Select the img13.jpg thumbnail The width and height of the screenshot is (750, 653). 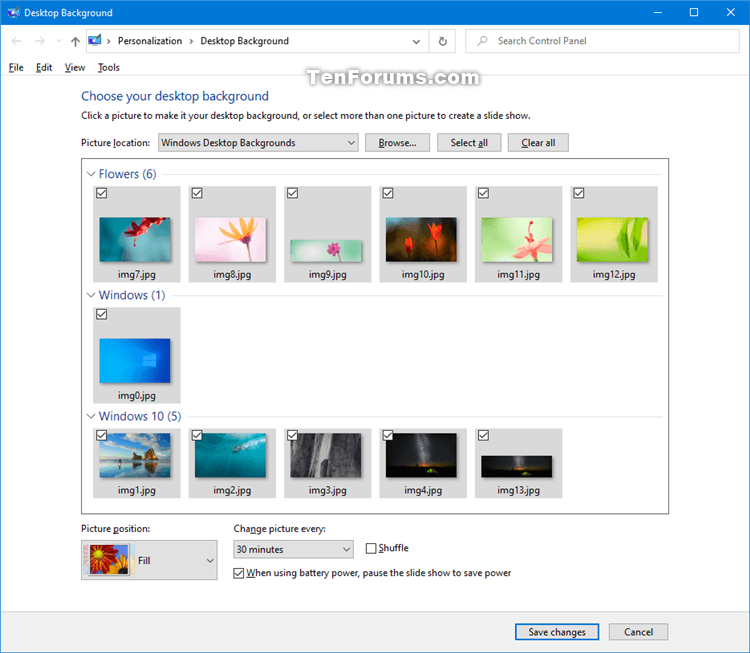tap(517, 466)
